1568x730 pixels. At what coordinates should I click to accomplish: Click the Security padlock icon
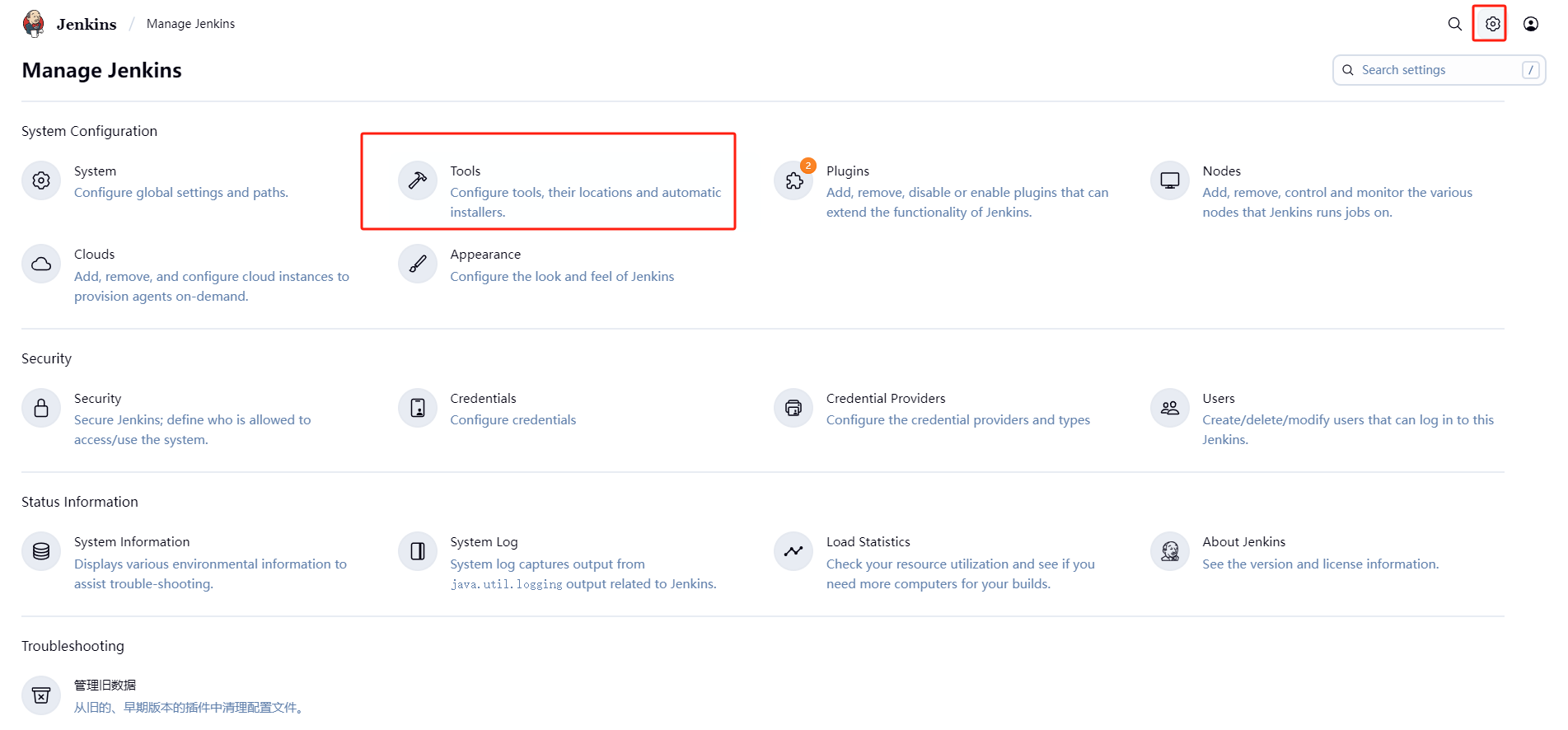pyautogui.click(x=41, y=408)
